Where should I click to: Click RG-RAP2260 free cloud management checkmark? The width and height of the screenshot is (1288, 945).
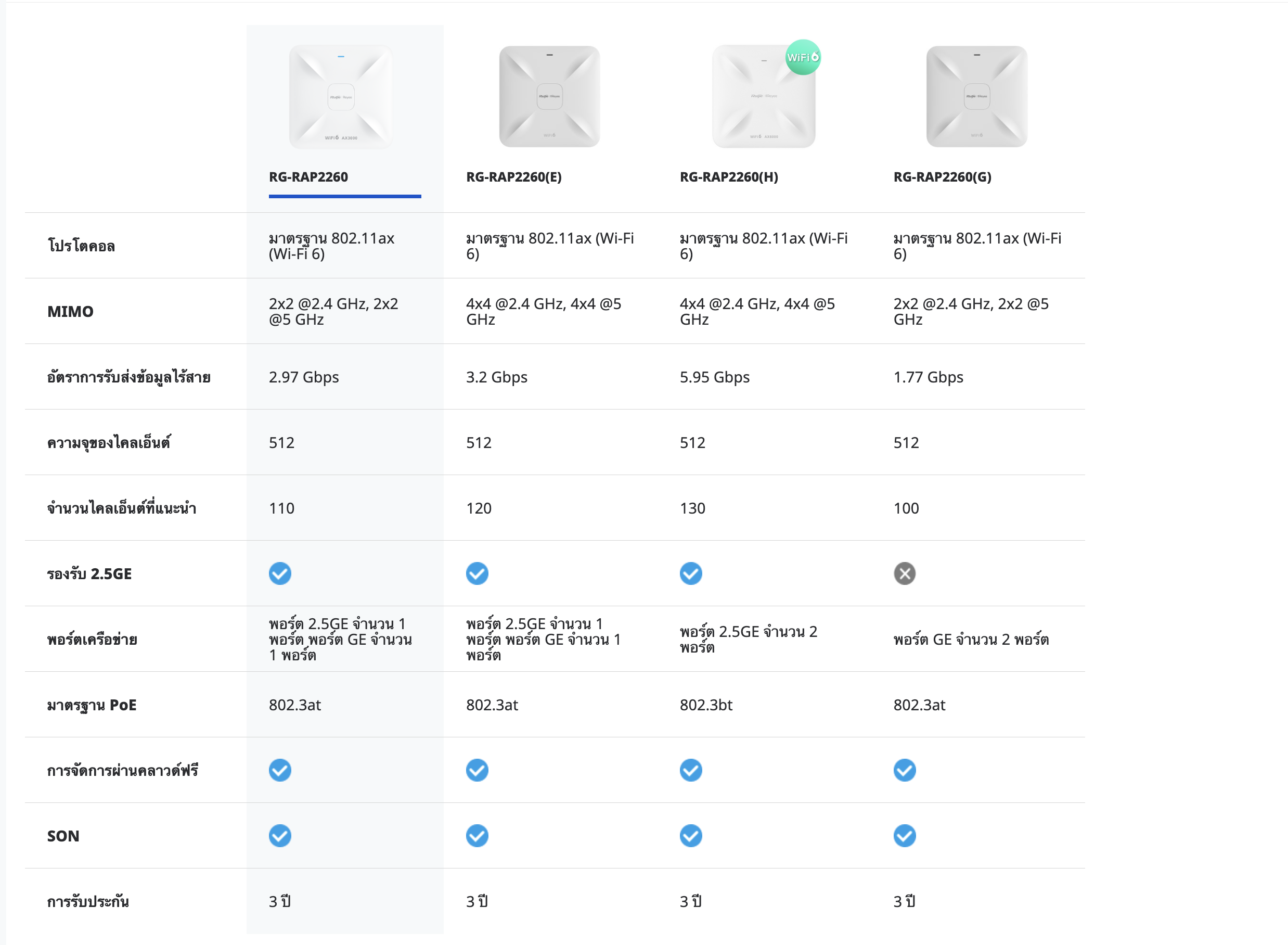[280, 770]
